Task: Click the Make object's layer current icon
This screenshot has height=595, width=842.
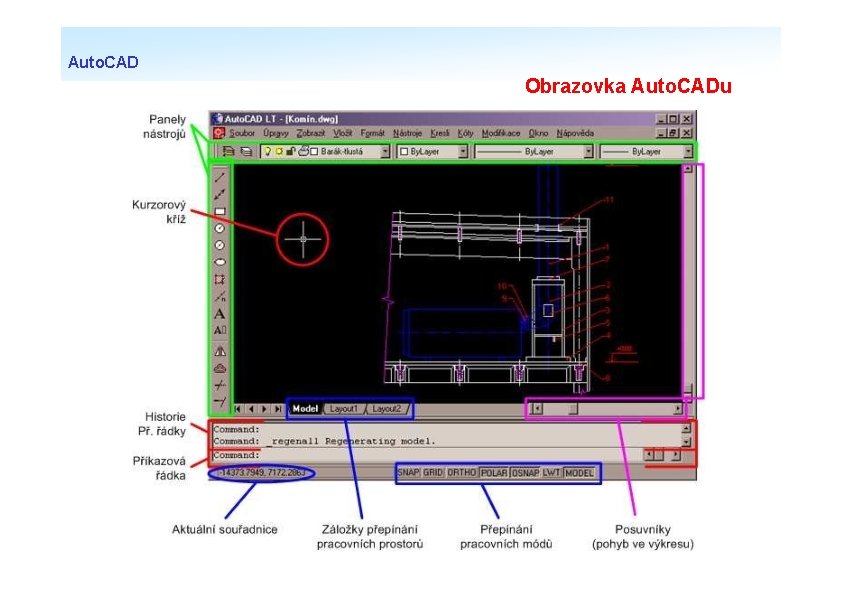Action: 246,152
